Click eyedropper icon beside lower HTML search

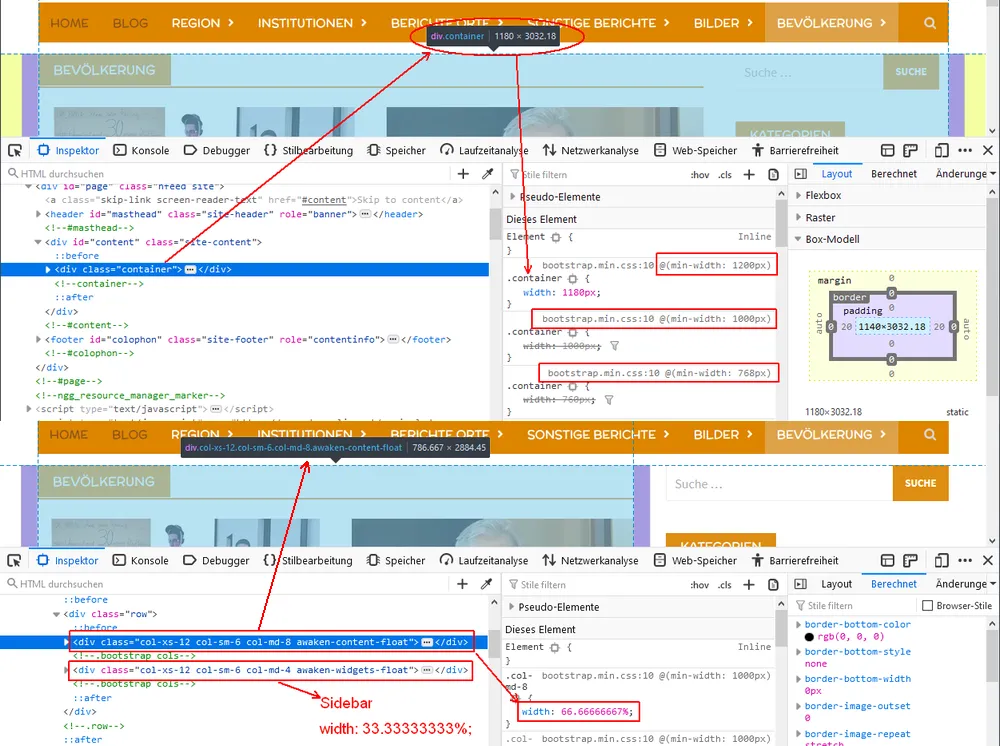pos(486,583)
